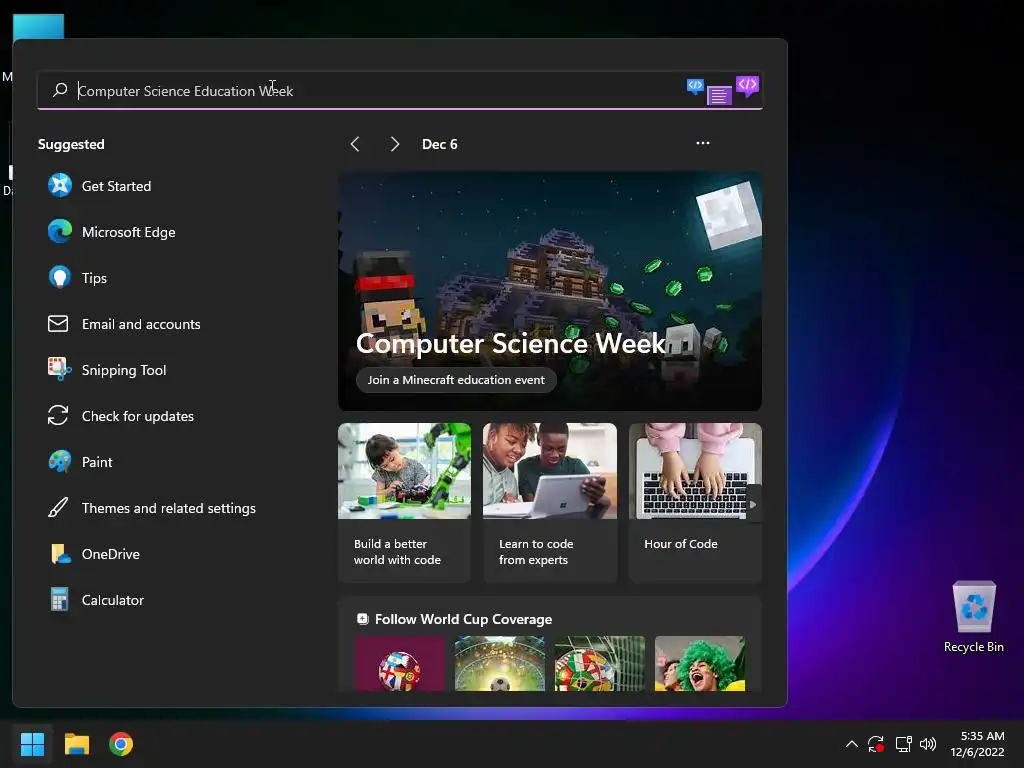Click the Suggested heading

click(x=71, y=144)
